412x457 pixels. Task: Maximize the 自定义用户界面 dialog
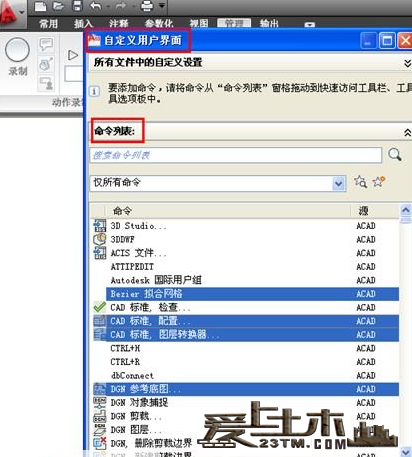pos(387,41)
